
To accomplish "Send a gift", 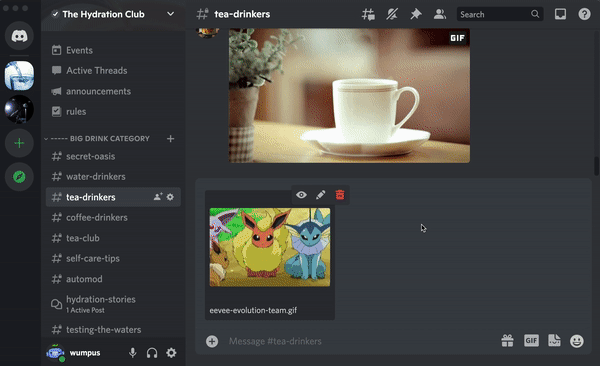I will (x=507, y=341).
